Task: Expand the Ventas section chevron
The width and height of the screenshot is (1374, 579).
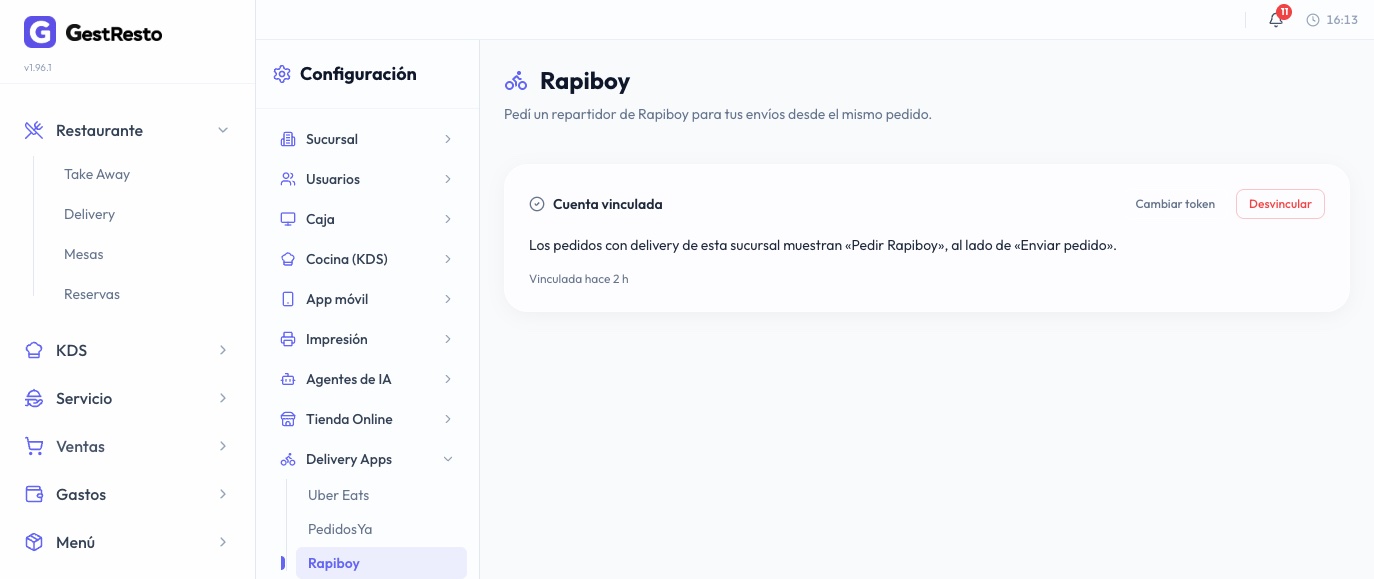Action: pyautogui.click(x=223, y=446)
